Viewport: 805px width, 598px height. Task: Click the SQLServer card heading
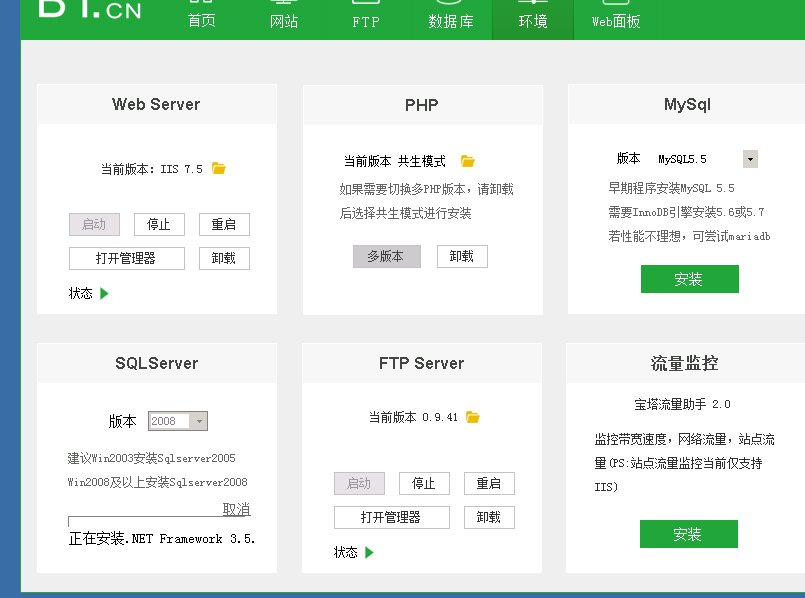coord(157,363)
